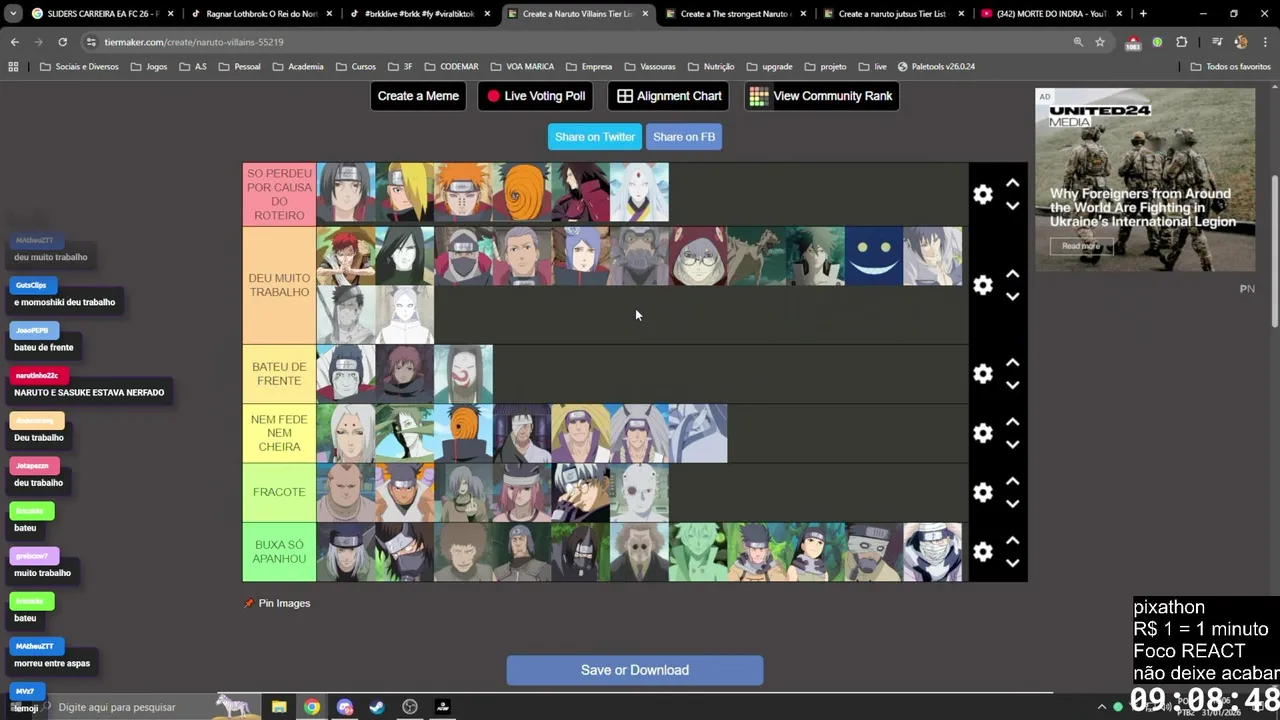Open Jogos bookmarks folder
Screen dimensions: 1280x720
tap(148, 67)
